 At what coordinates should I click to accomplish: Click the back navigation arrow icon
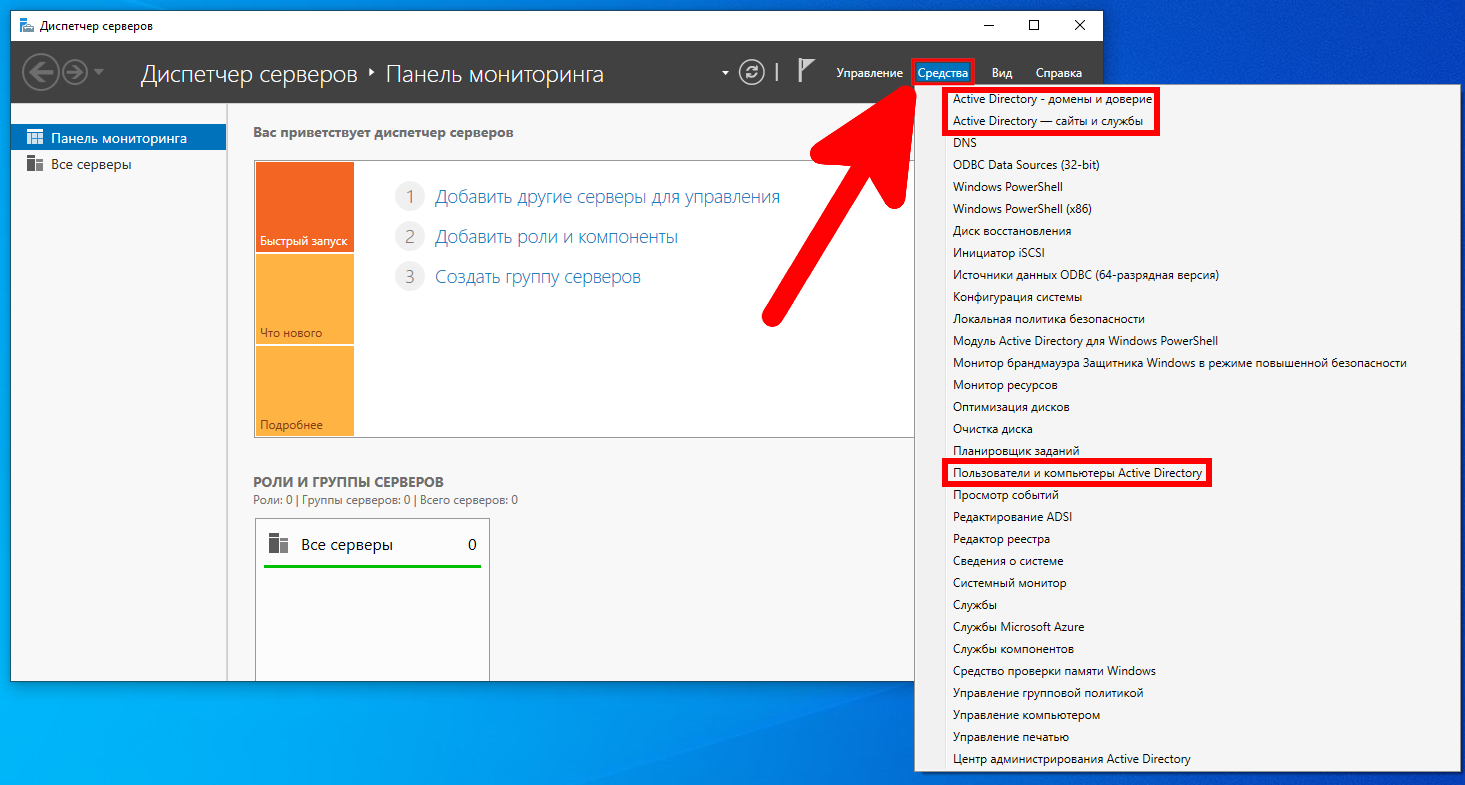(40, 72)
